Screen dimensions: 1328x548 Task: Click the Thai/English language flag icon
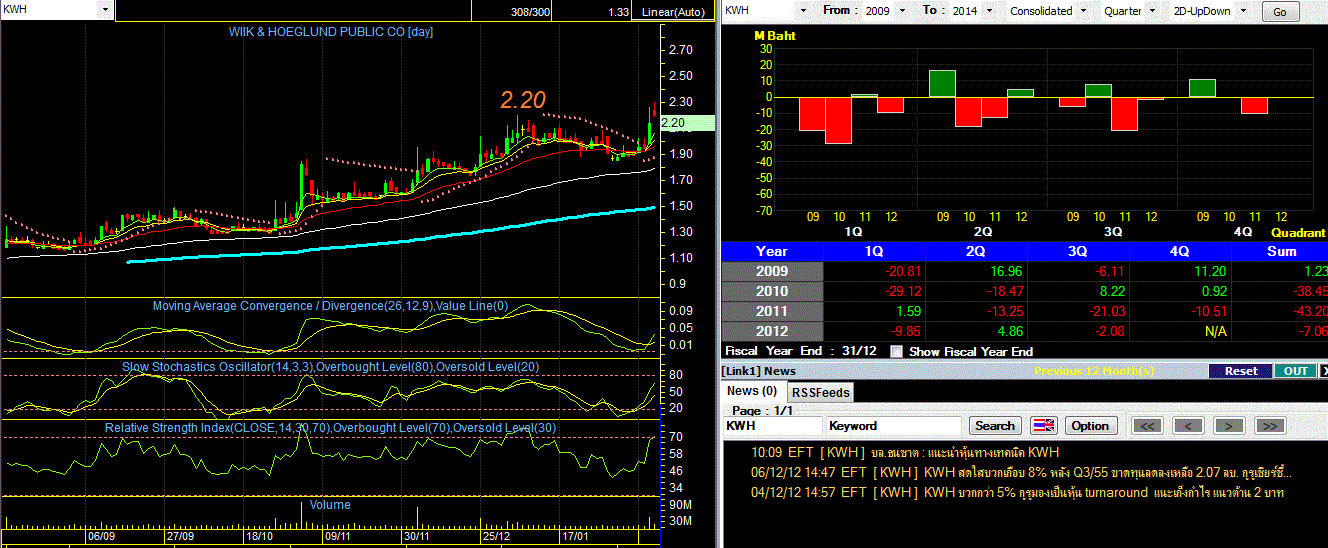pos(1043,425)
